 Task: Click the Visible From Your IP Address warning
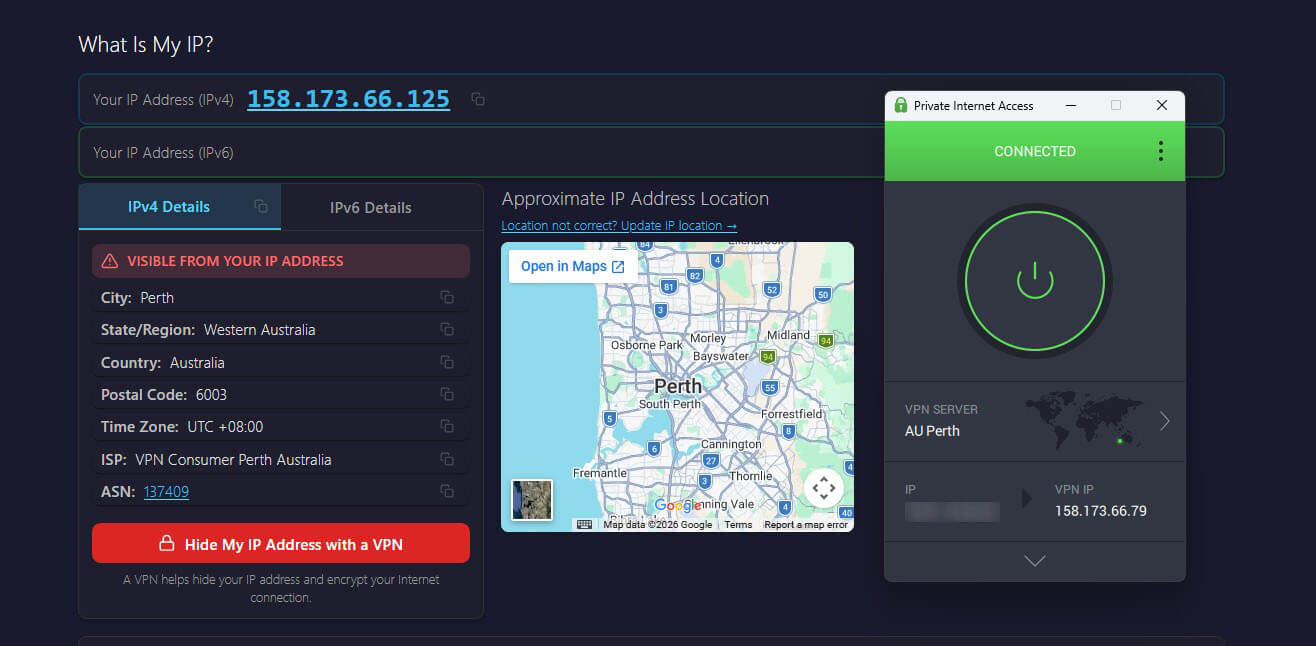(x=281, y=261)
